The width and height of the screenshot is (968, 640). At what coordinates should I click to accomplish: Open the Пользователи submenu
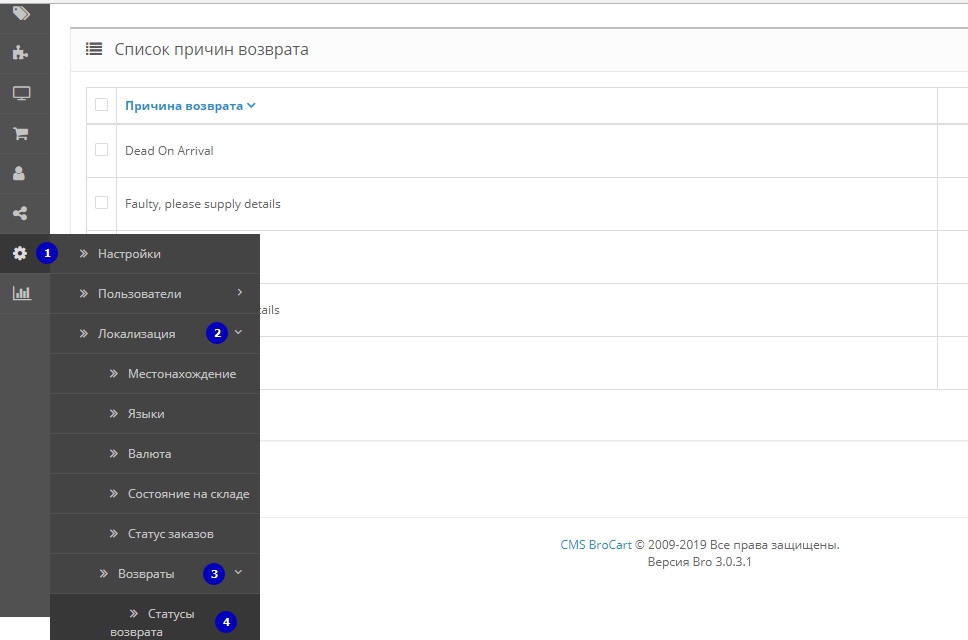point(154,294)
